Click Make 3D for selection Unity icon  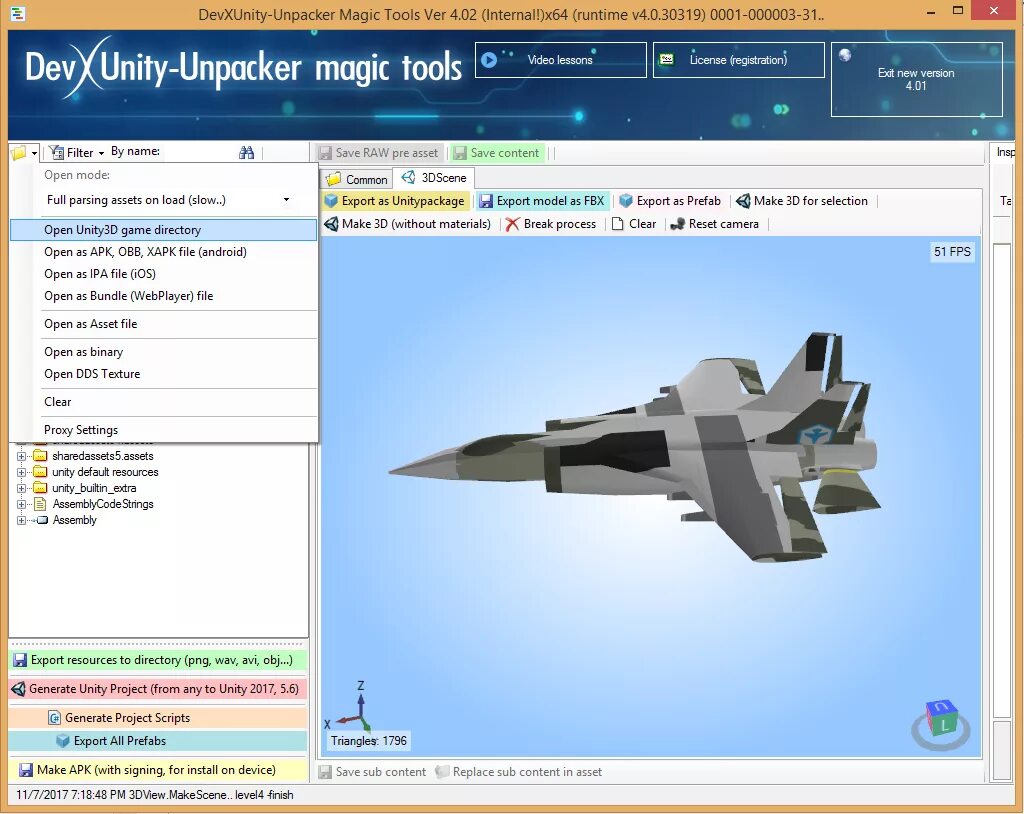pos(743,201)
